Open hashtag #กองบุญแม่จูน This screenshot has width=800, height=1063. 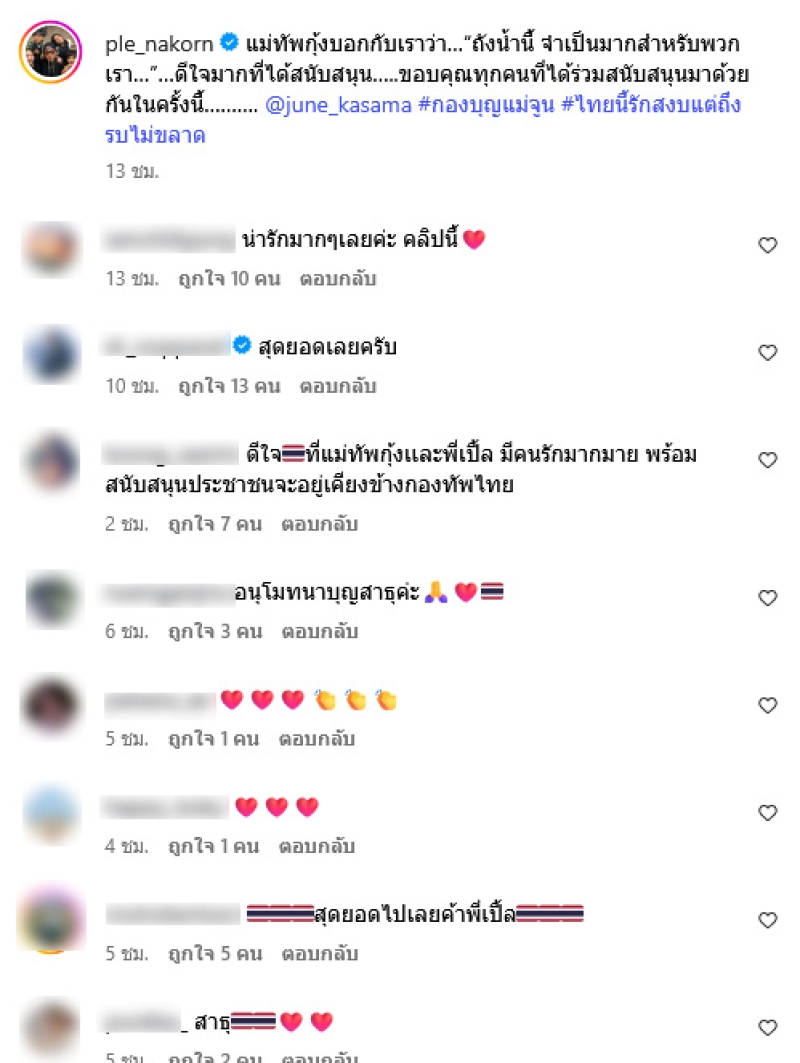point(486,105)
